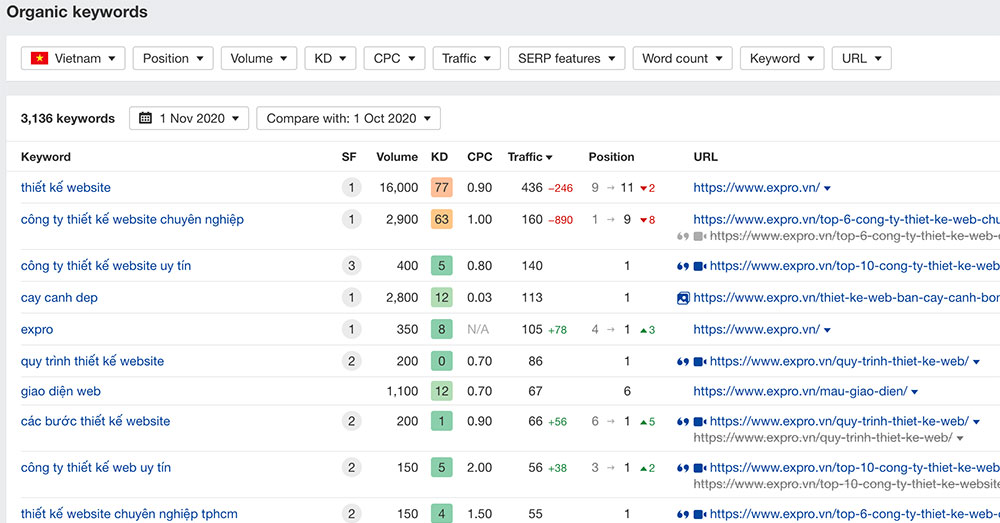Viewport: 1000px width, 523px height.
Task: Open keyword 'quy trình thiết kế website'
Action: tap(92, 361)
